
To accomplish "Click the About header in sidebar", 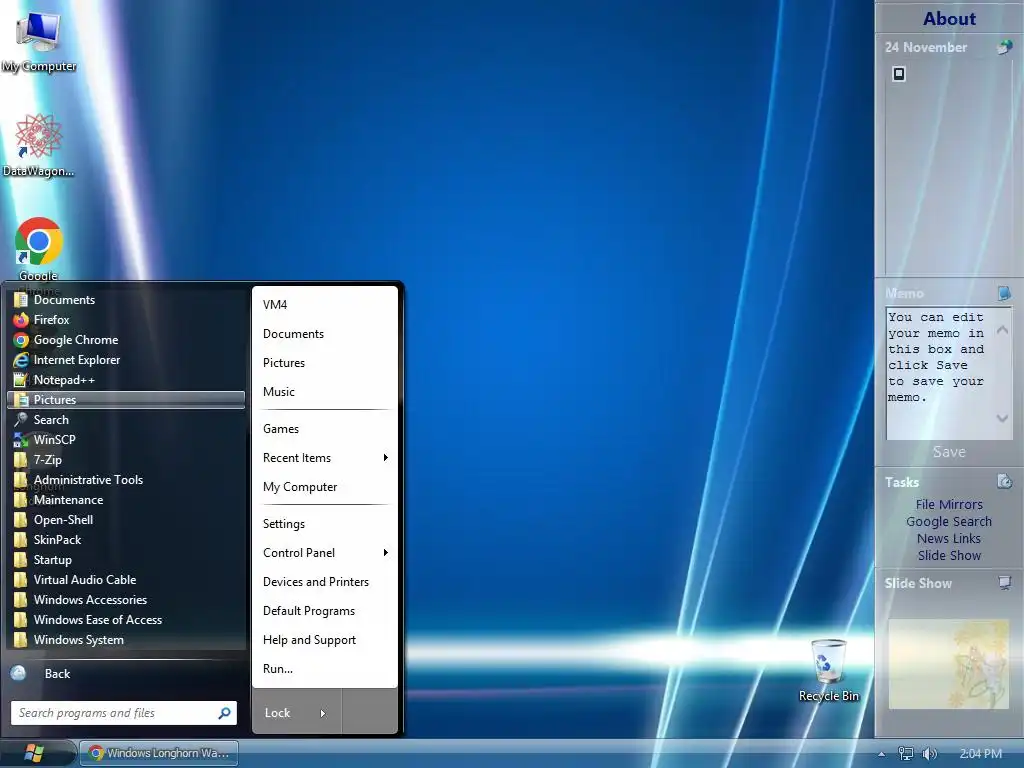I will click(950, 18).
